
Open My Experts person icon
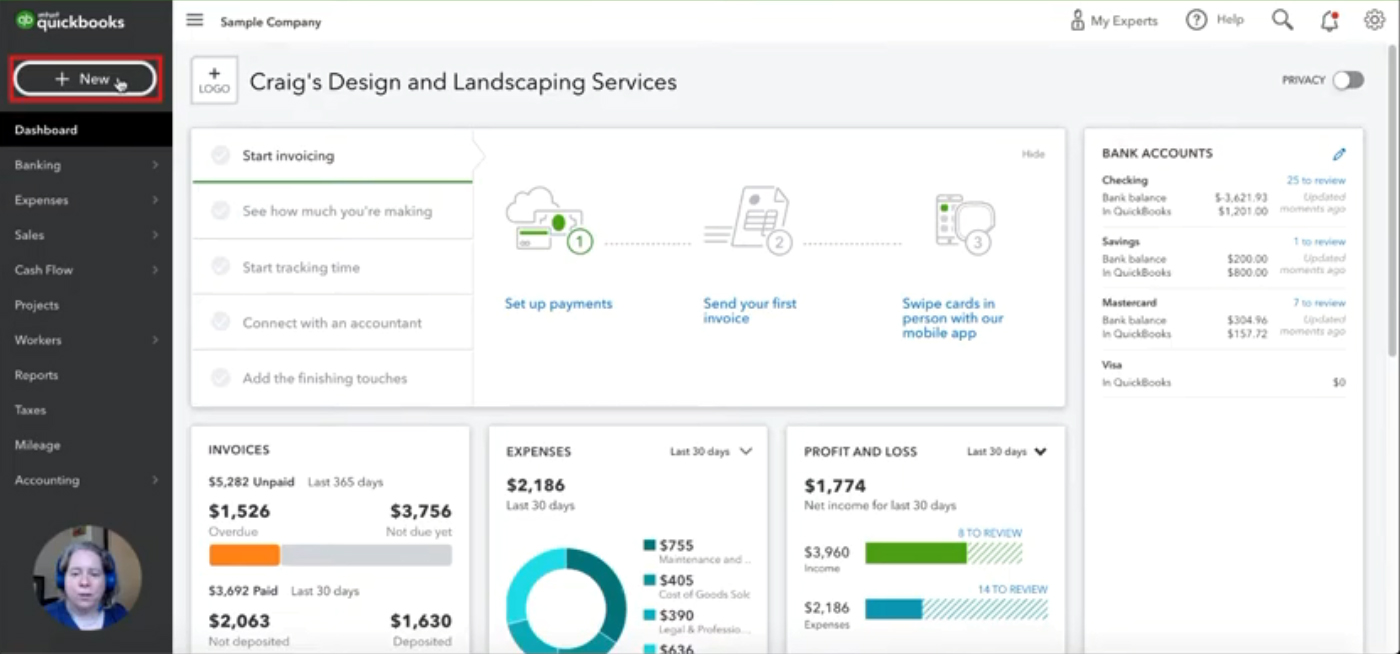click(x=1077, y=20)
